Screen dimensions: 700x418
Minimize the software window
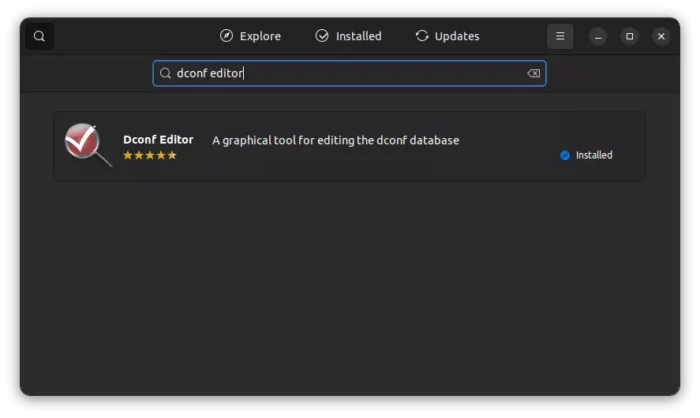[x=598, y=36]
